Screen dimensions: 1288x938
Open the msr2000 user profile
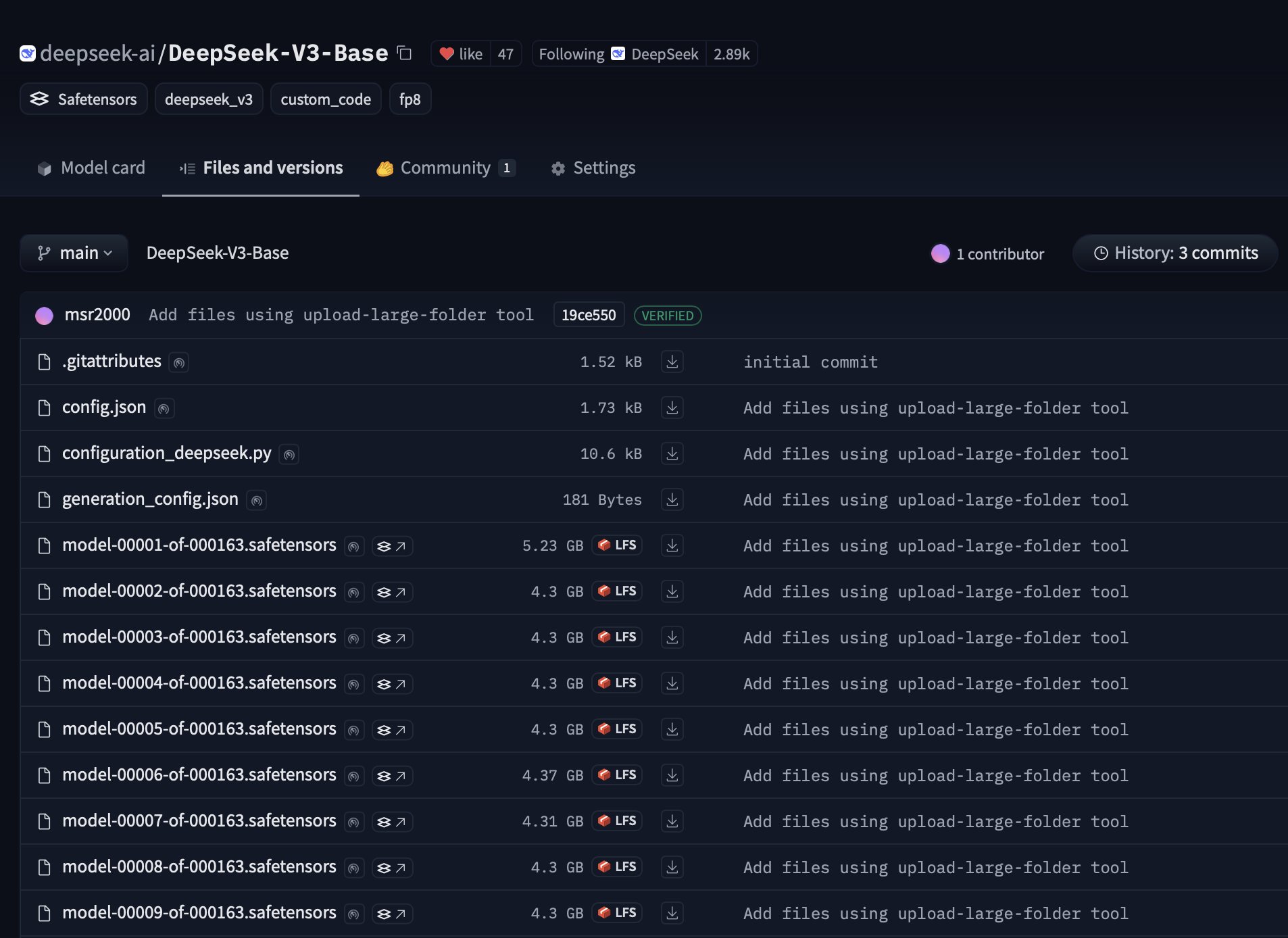coord(97,315)
